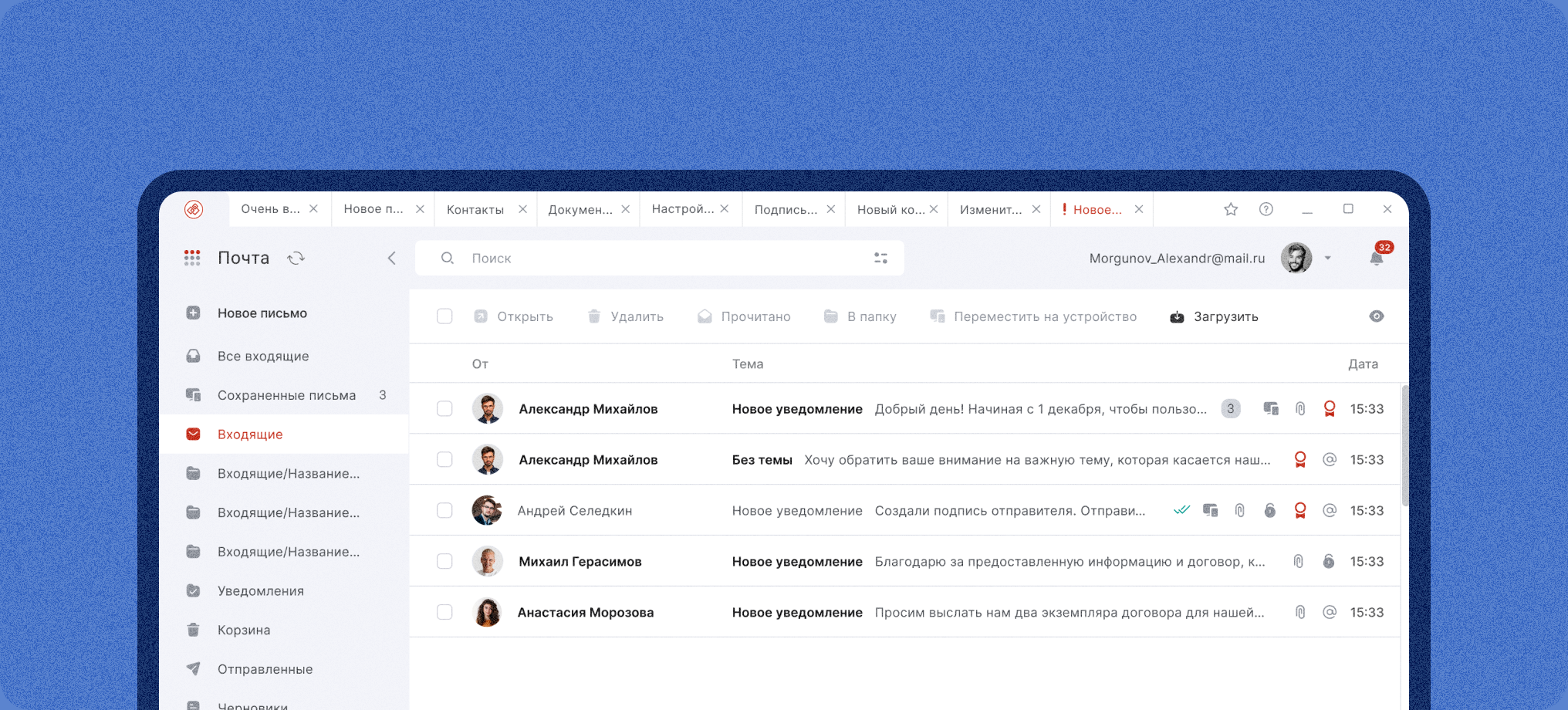Sort by the Тема column header
This screenshot has width=1568, height=710.
[x=748, y=363]
